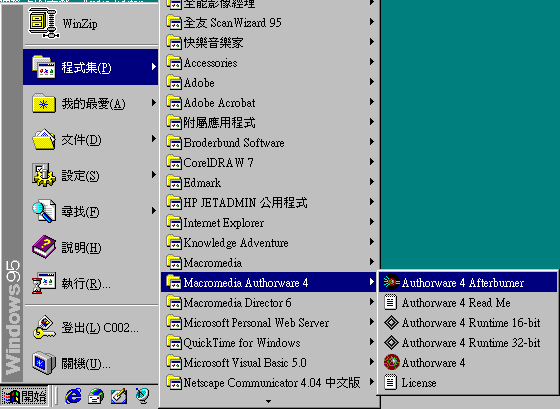Click the 尋找 magnifier icon
The image size is (560, 409).
click(x=44, y=211)
